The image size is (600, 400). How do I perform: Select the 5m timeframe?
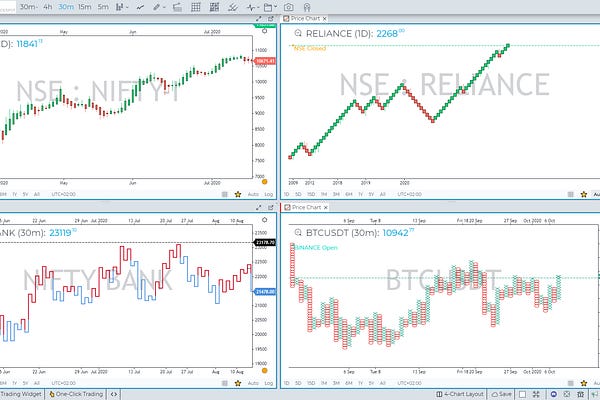tap(103, 7)
